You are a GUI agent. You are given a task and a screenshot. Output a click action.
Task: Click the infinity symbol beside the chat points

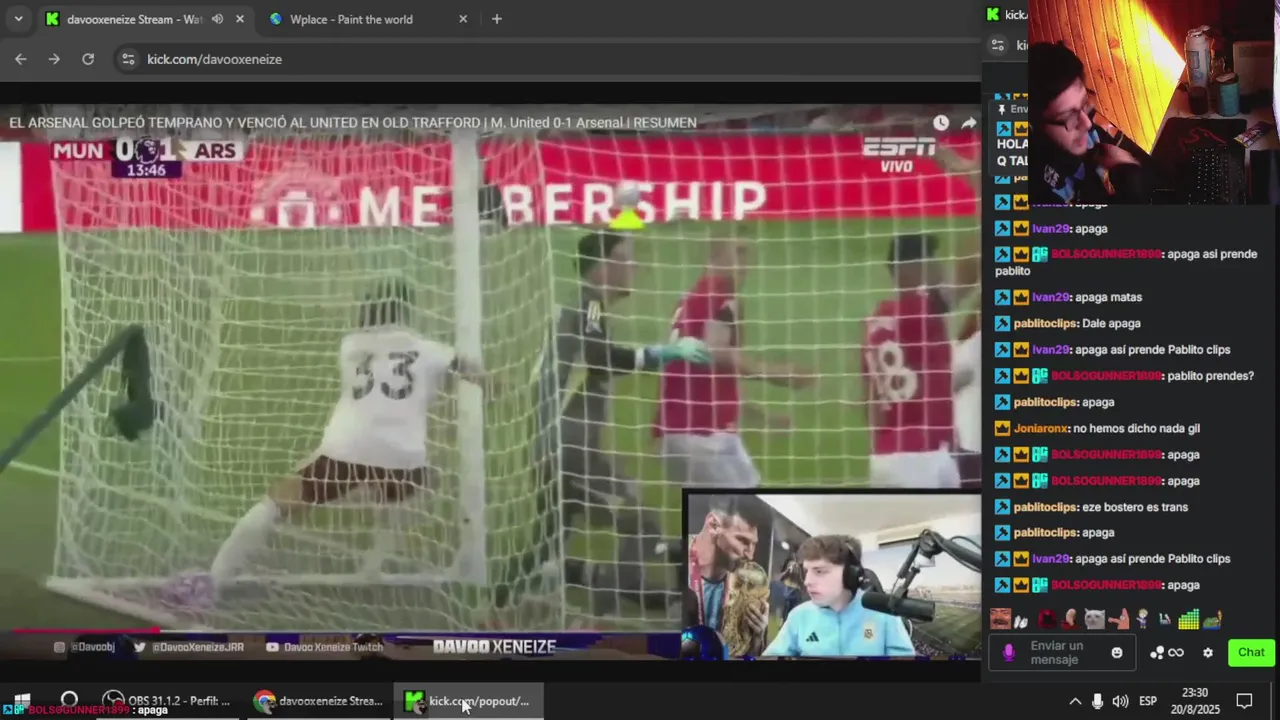coord(1176,653)
